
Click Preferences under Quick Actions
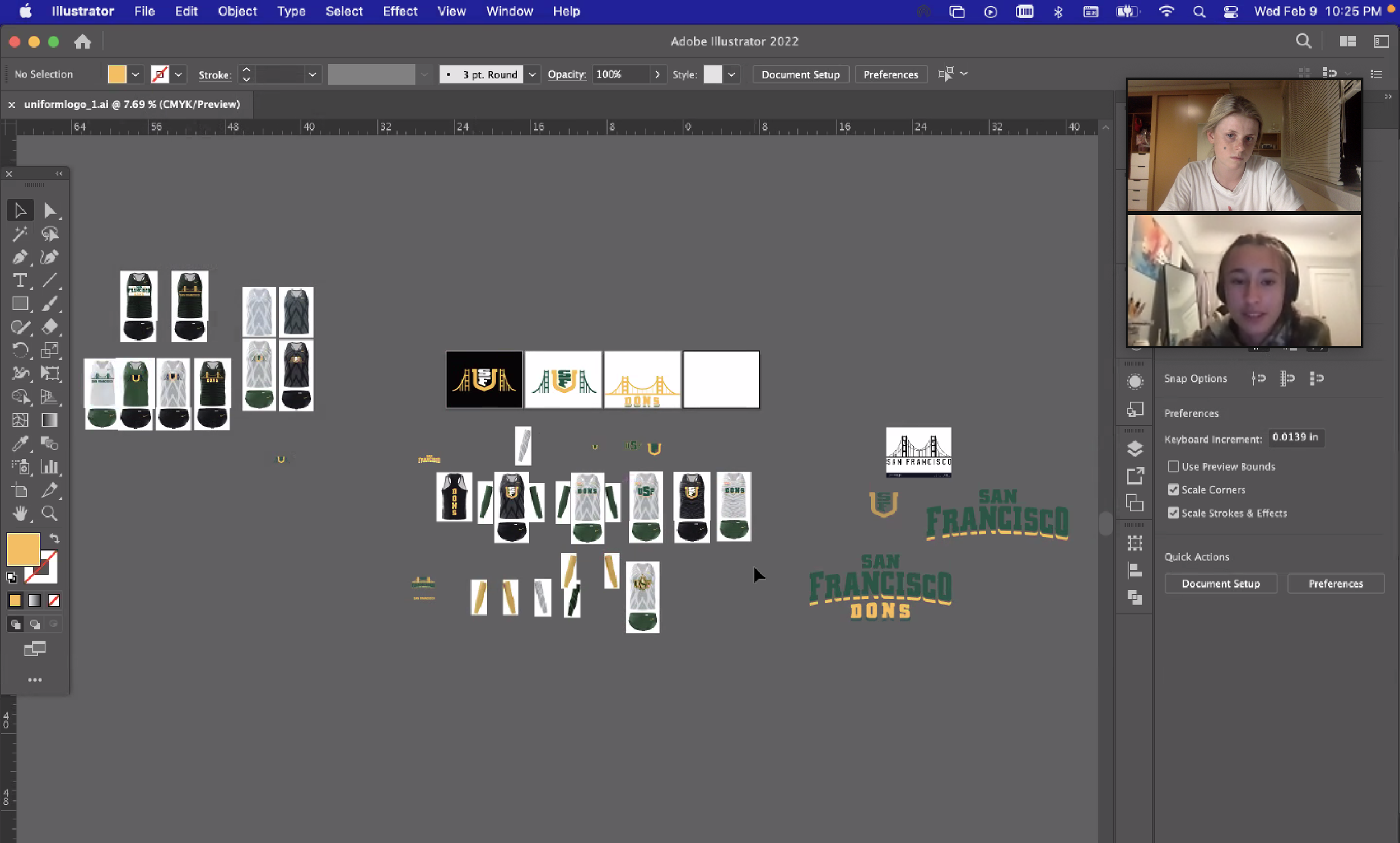tap(1336, 584)
